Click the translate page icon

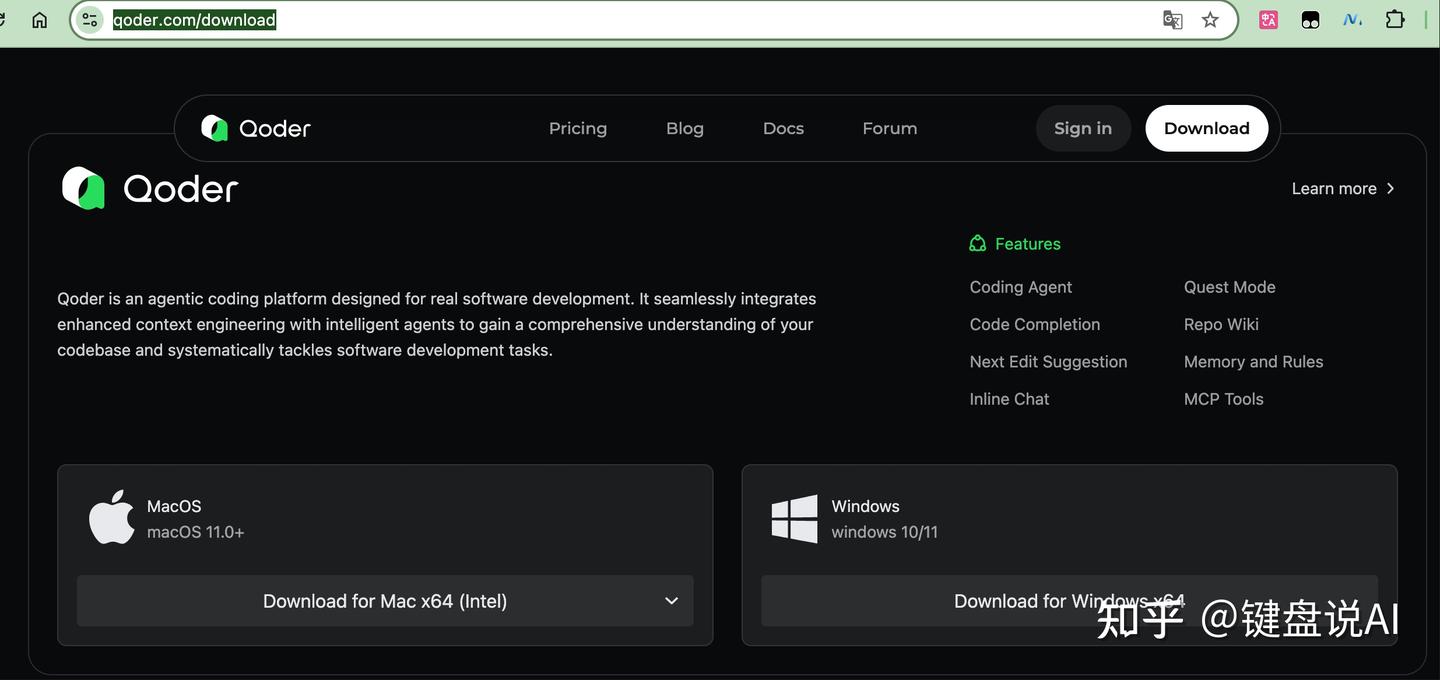coord(1172,20)
